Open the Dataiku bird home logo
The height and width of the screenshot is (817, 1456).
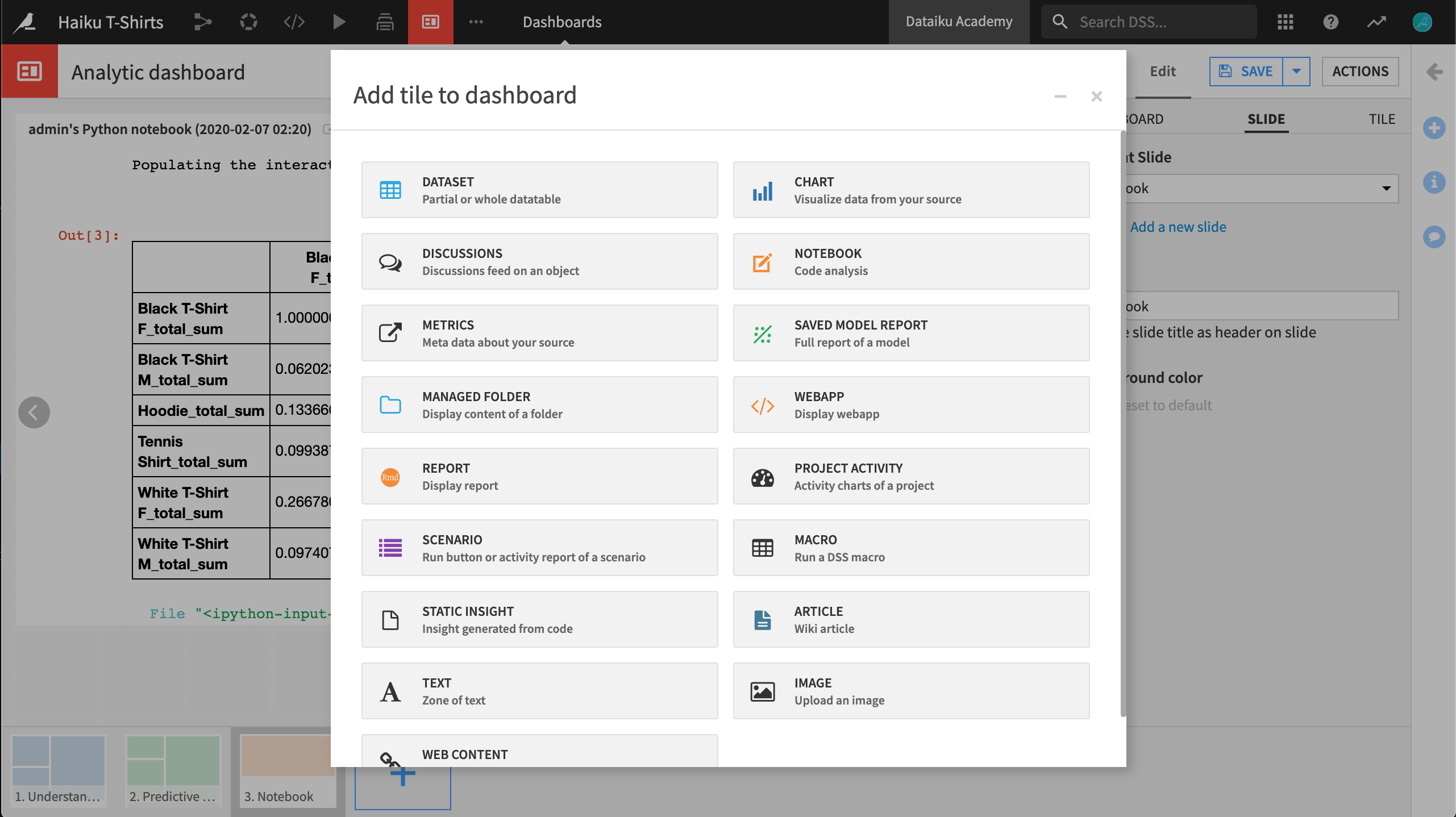(x=25, y=22)
